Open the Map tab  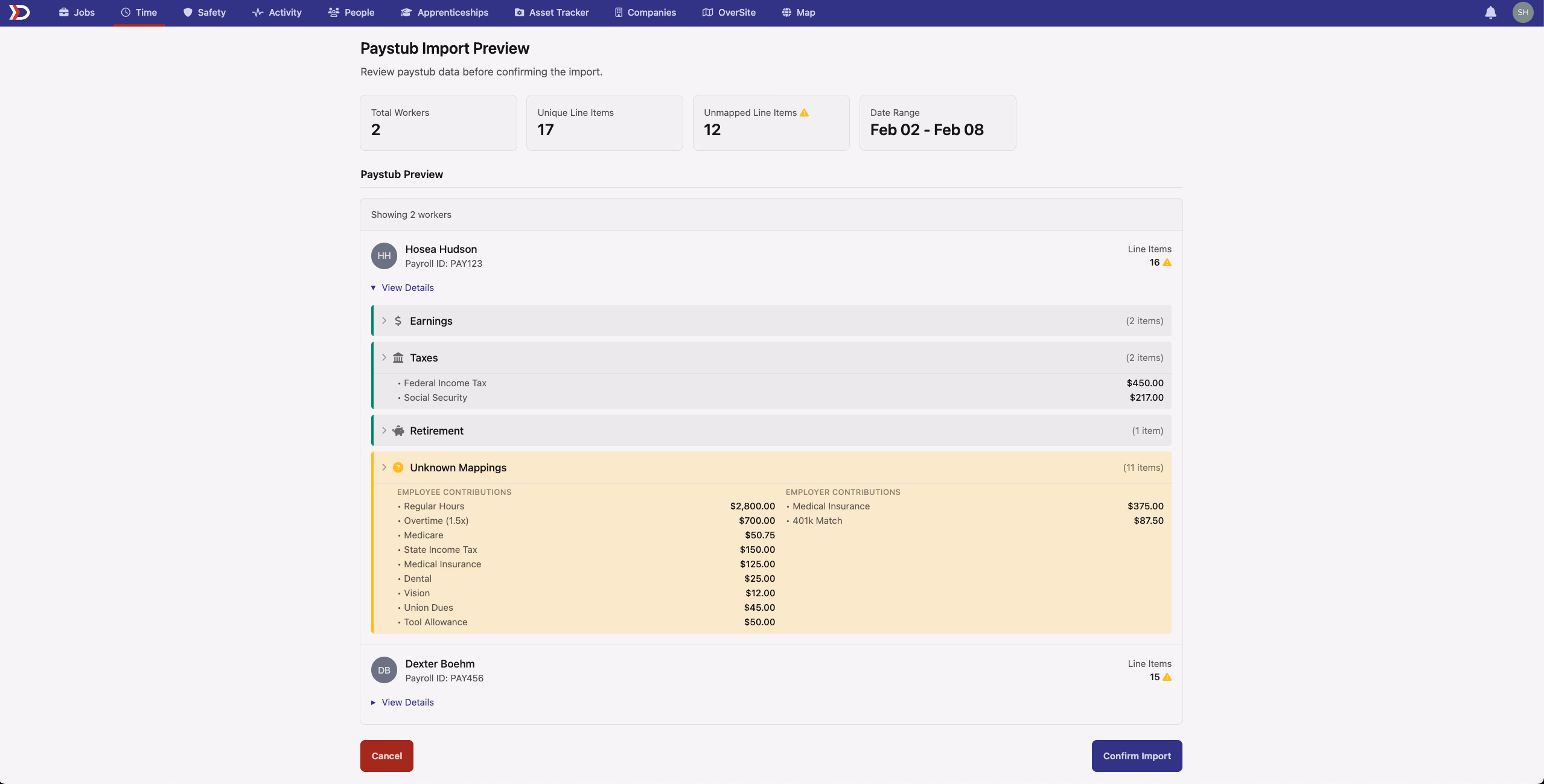point(798,12)
